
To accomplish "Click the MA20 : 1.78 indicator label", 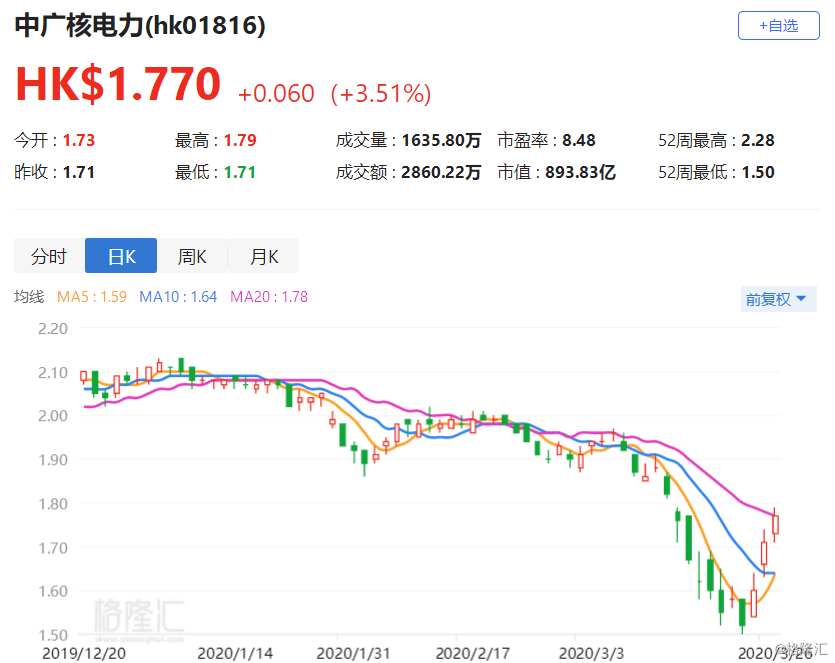I will point(269,297).
